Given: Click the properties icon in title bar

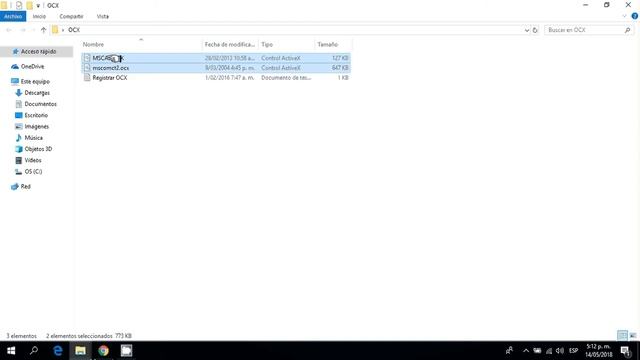Looking at the screenshot, I should (x=19, y=5).
